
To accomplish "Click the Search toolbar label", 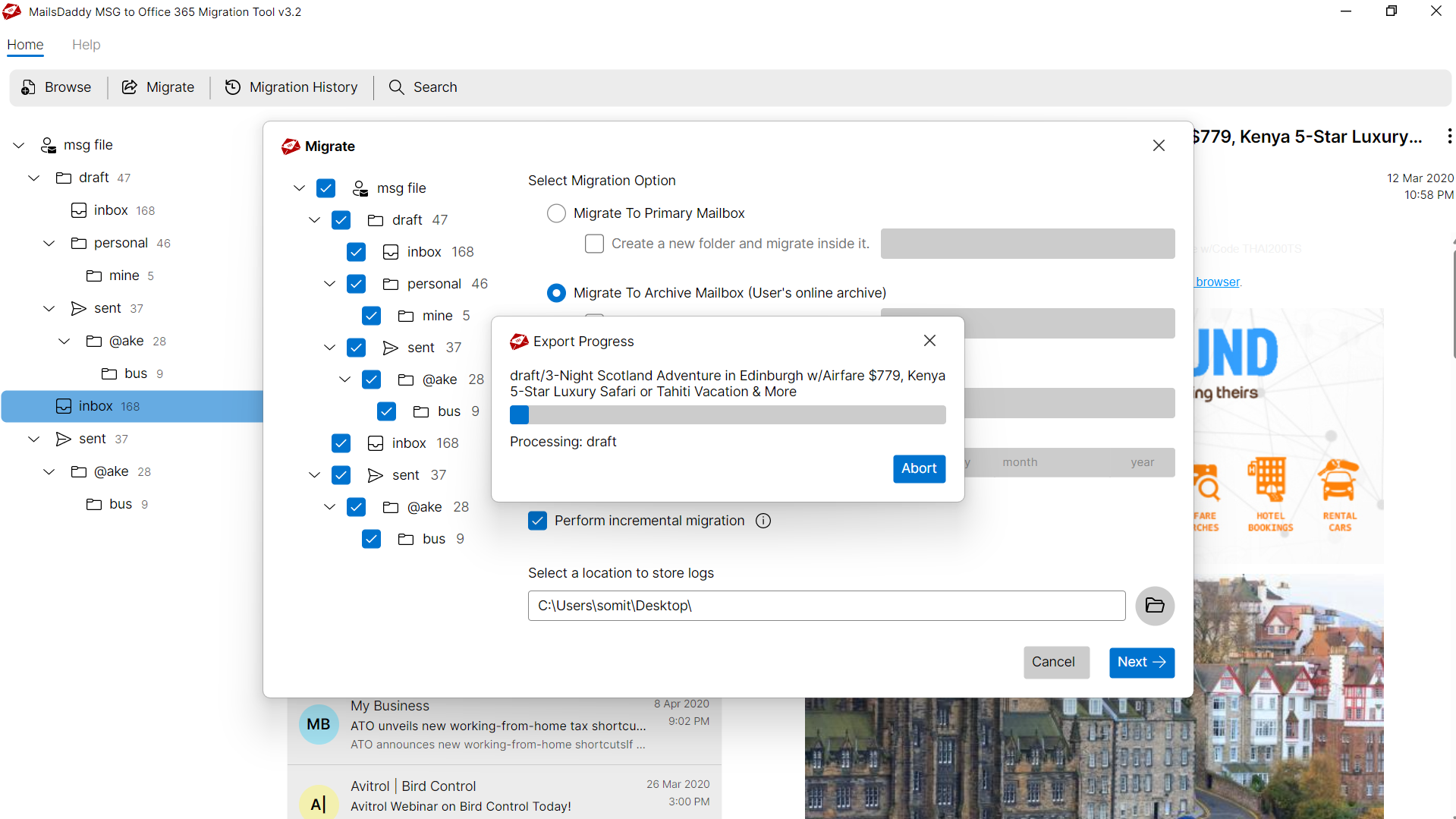I will tap(435, 87).
